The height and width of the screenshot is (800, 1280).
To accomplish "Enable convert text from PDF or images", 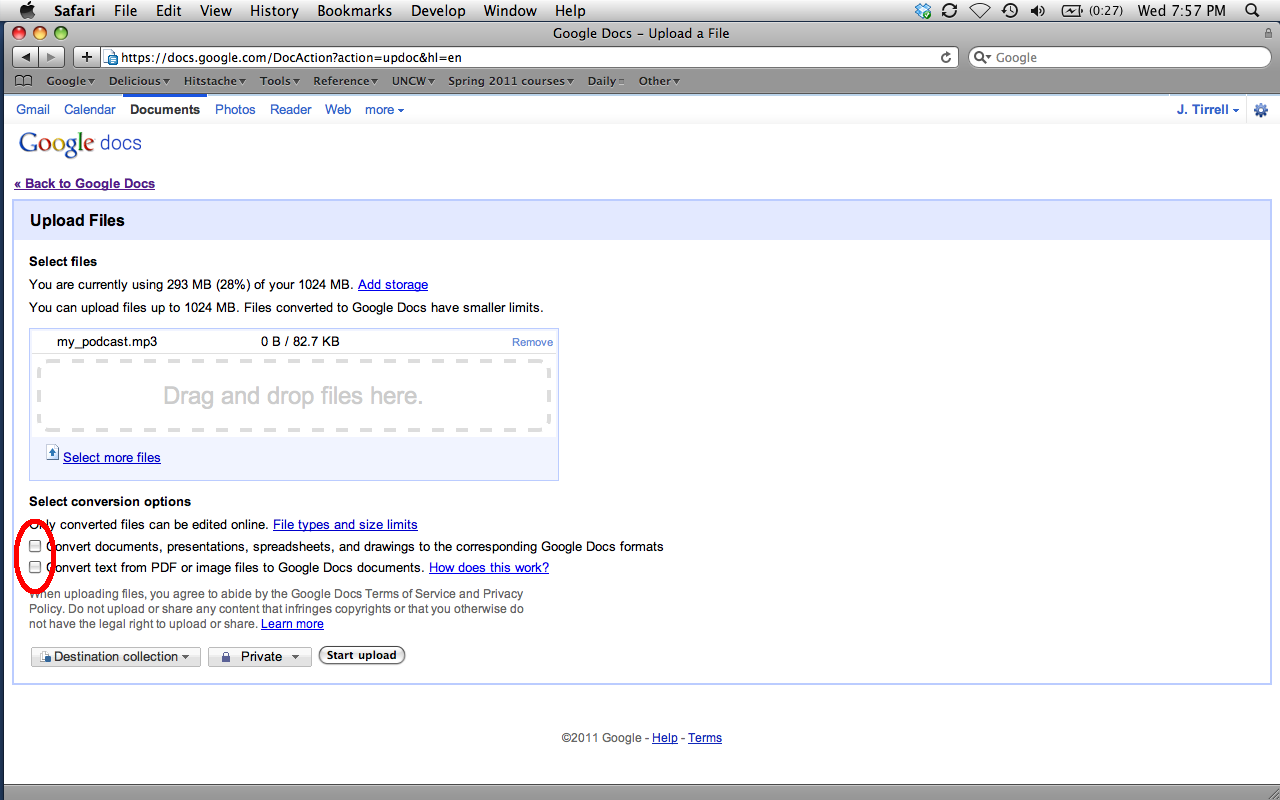I will (x=35, y=567).
